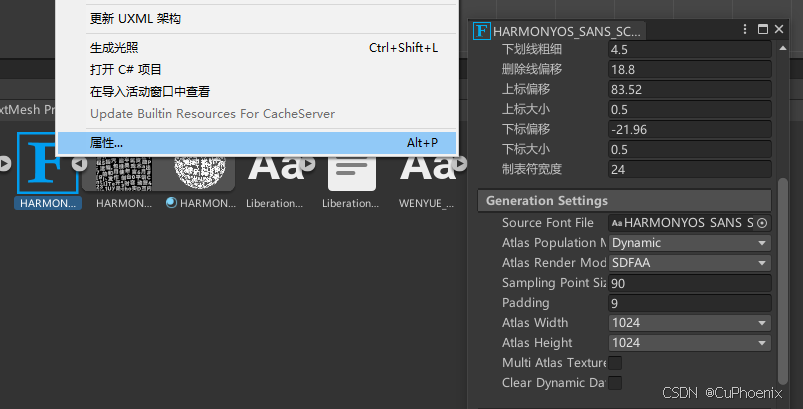
Task: Select the selected HARMONYOS font asset icon
Action: [x=47, y=163]
